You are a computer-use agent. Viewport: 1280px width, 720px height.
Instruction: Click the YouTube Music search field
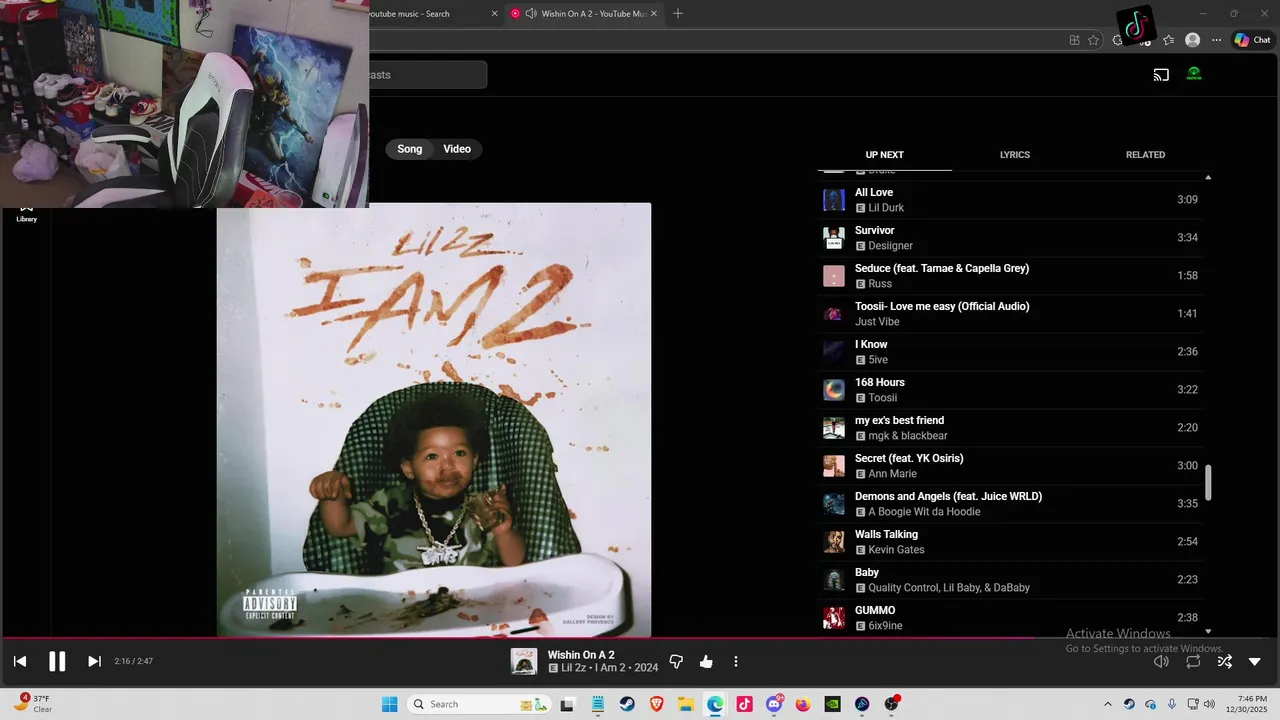coord(427,75)
